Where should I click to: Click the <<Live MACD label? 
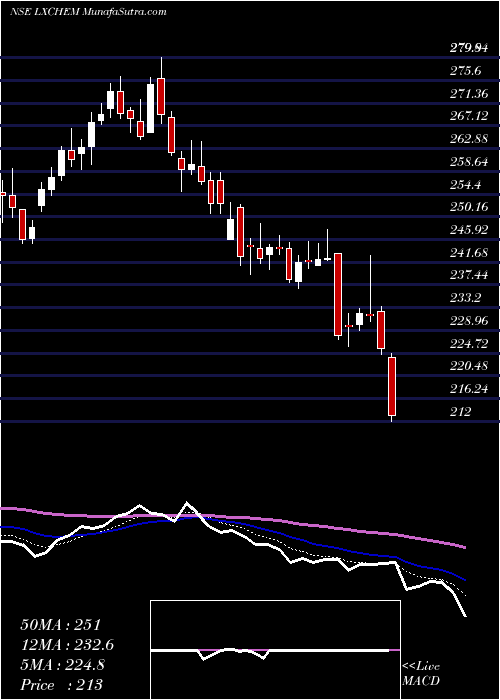(x=421, y=674)
